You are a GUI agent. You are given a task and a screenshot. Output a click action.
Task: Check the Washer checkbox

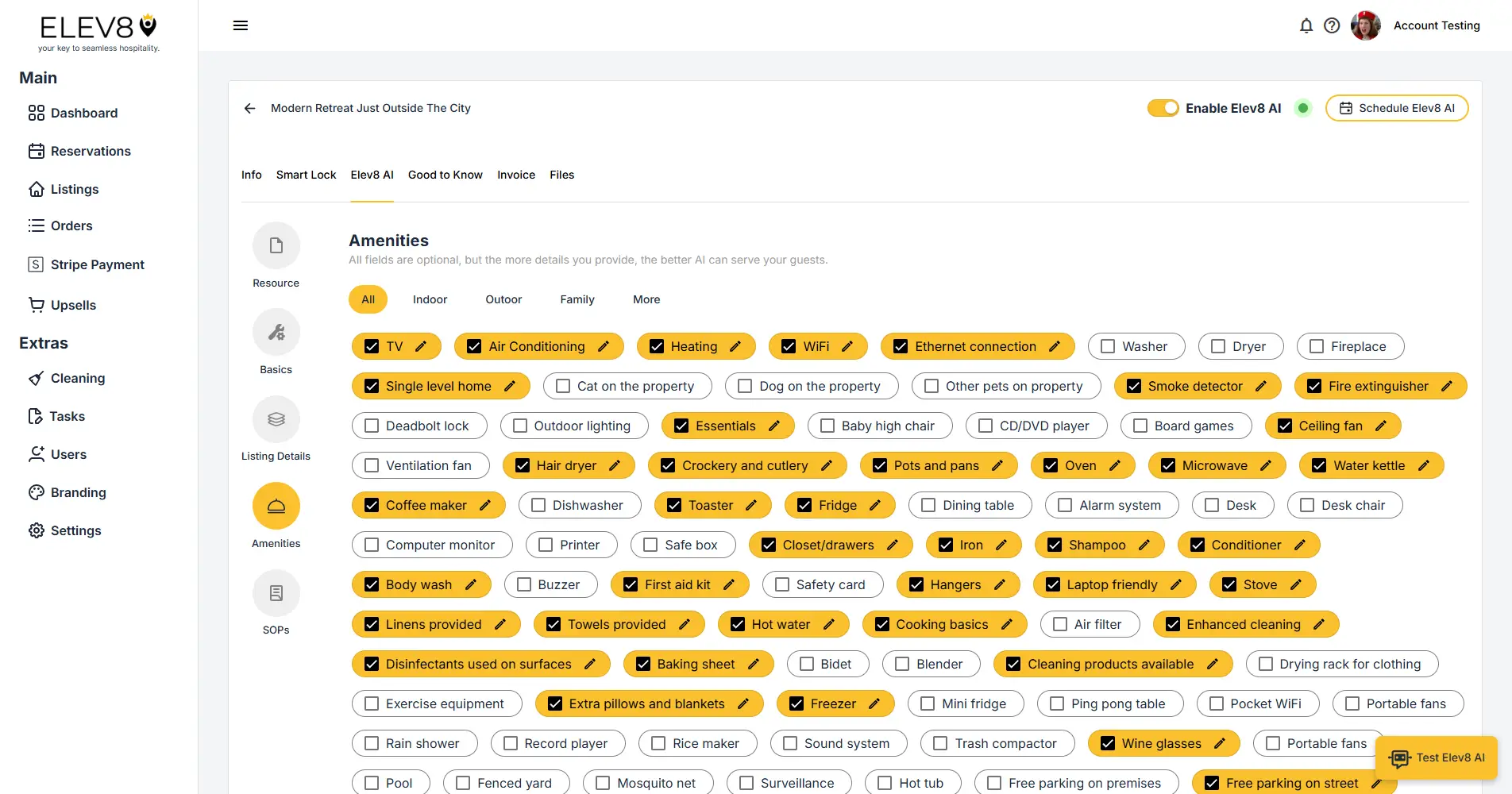[1108, 346]
